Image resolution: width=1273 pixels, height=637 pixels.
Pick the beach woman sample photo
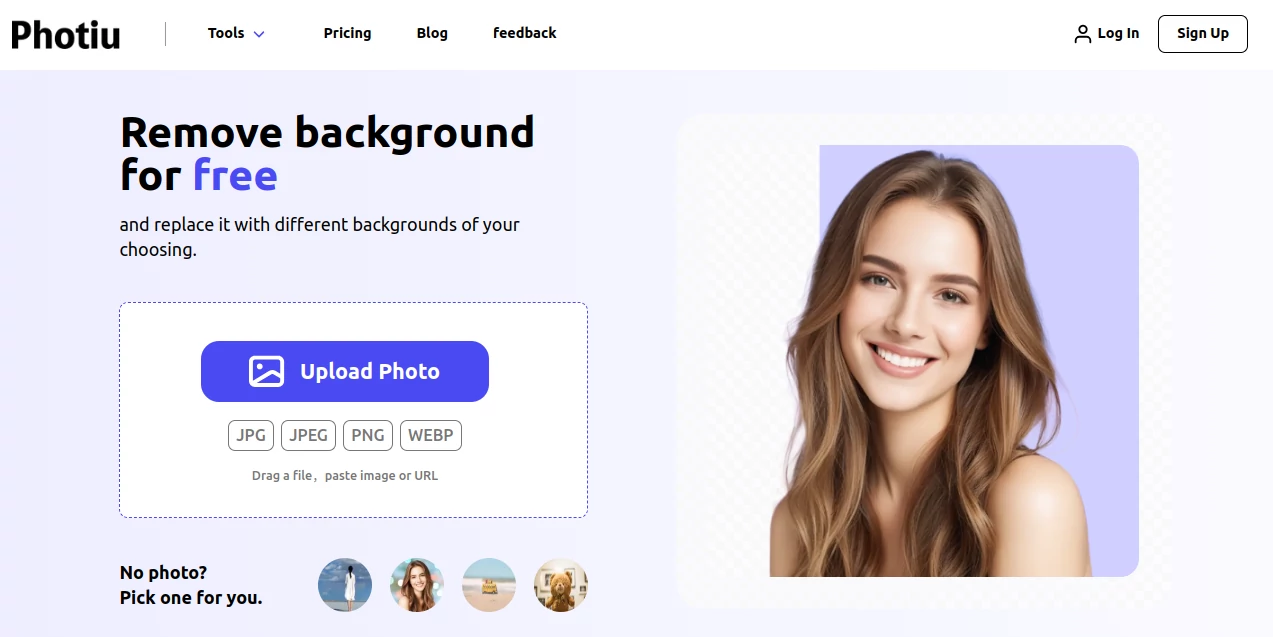(344, 585)
